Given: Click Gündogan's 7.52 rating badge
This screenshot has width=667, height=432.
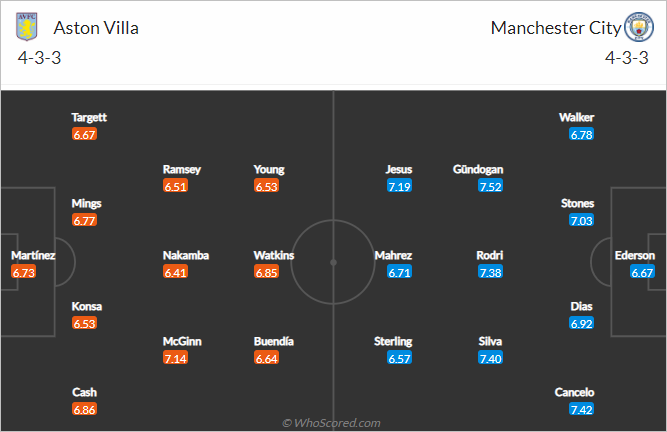Looking at the screenshot, I should click(490, 186).
